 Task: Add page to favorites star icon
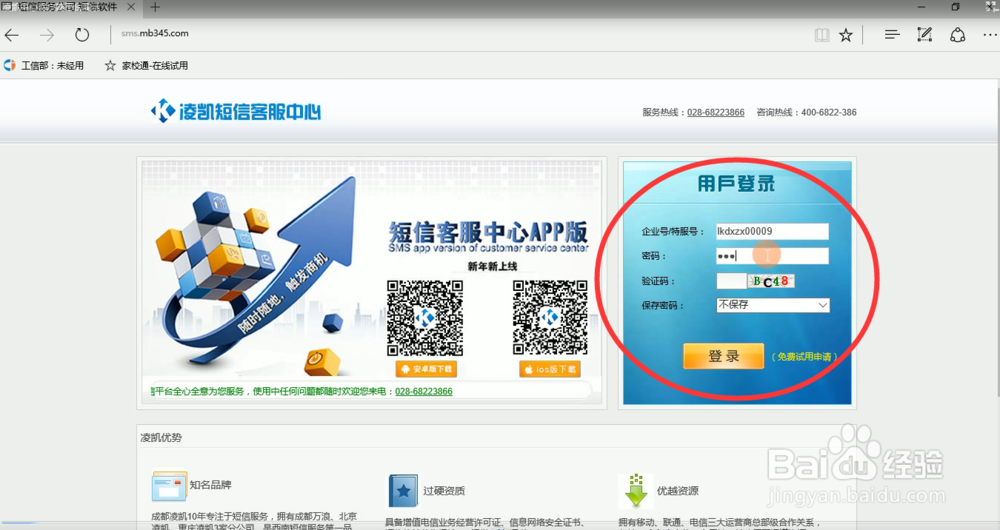(846, 35)
